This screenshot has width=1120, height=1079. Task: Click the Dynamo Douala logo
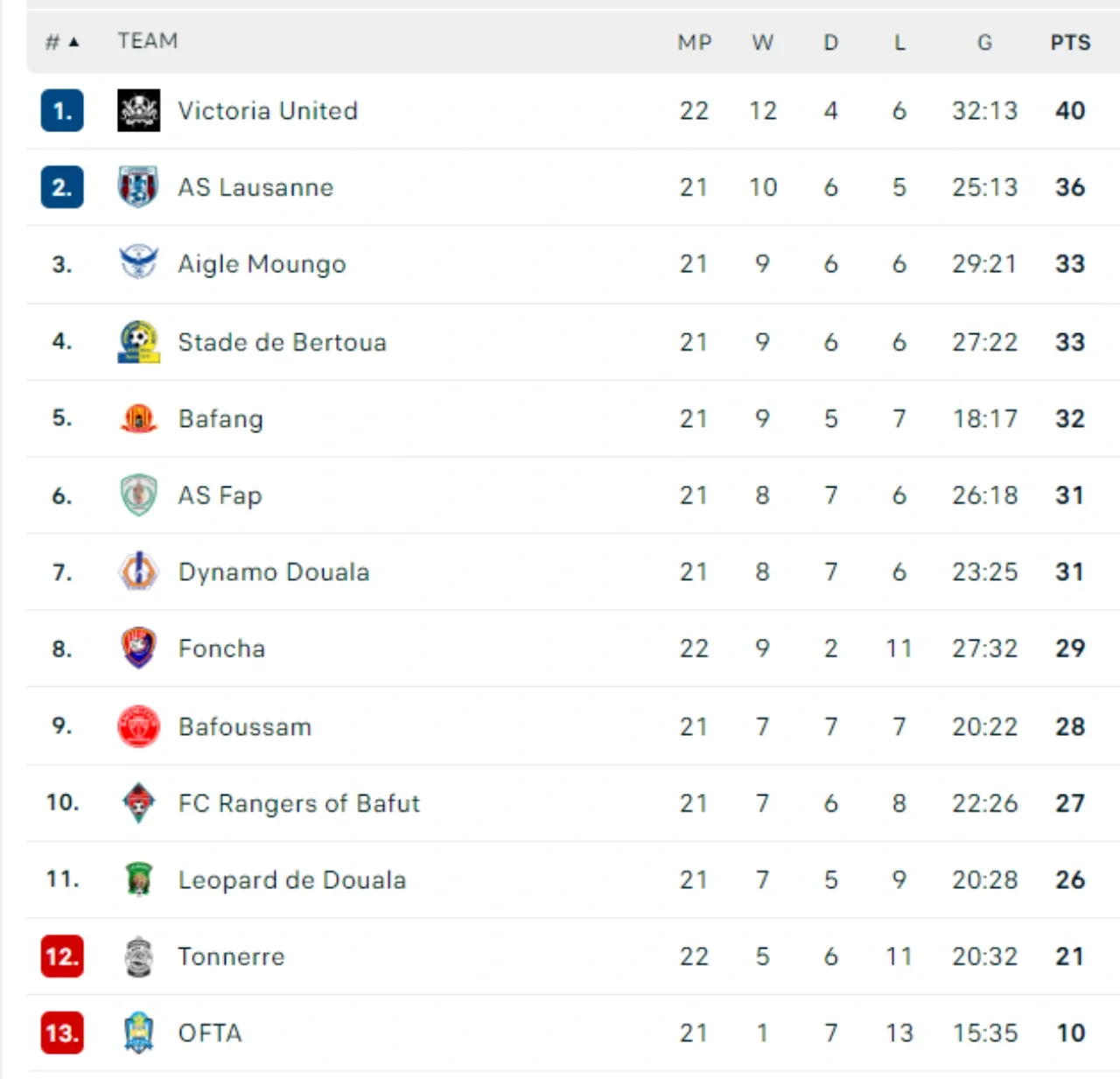pyautogui.click(x=138, y=571)
